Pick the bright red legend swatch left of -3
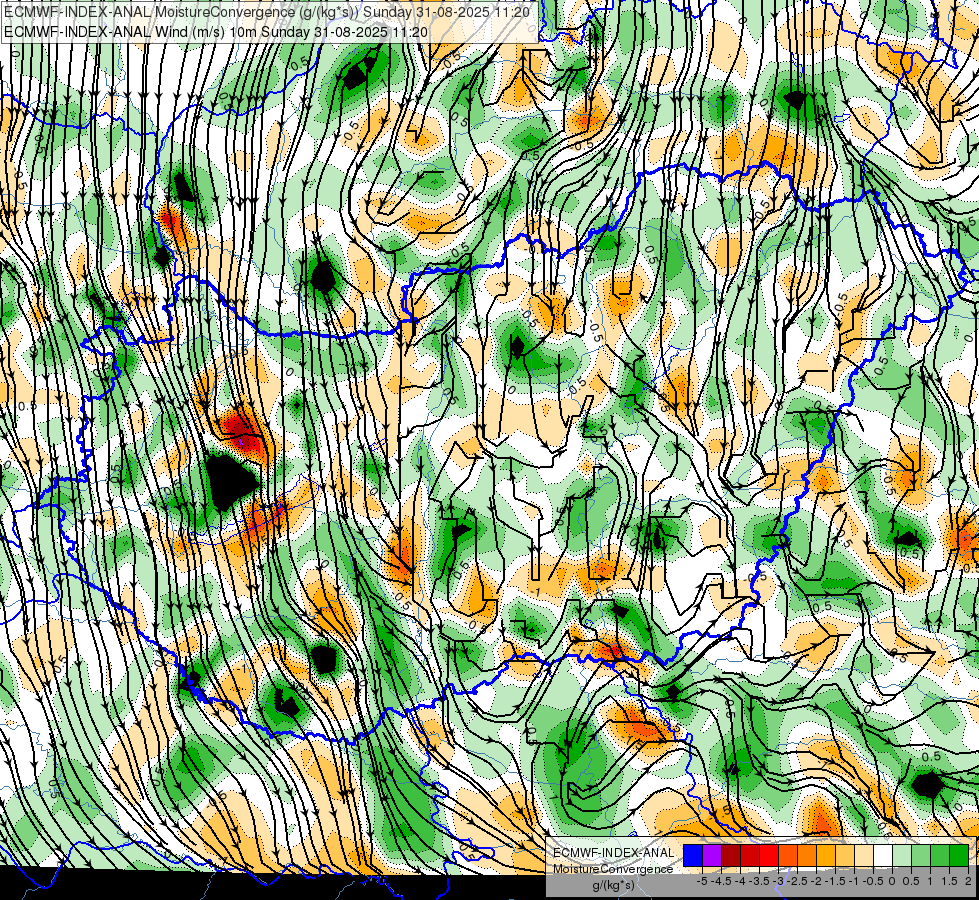Image resolution: width=979 pixels, height=900 pixels. pos(769,855)
